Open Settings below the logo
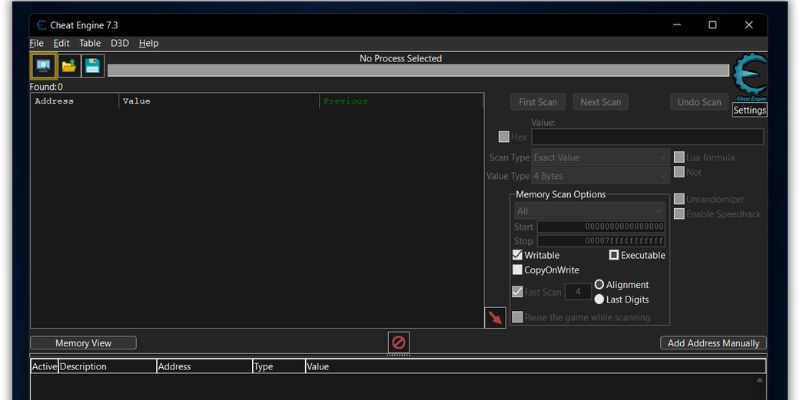 pyautogui.click(x=749, y=110)
